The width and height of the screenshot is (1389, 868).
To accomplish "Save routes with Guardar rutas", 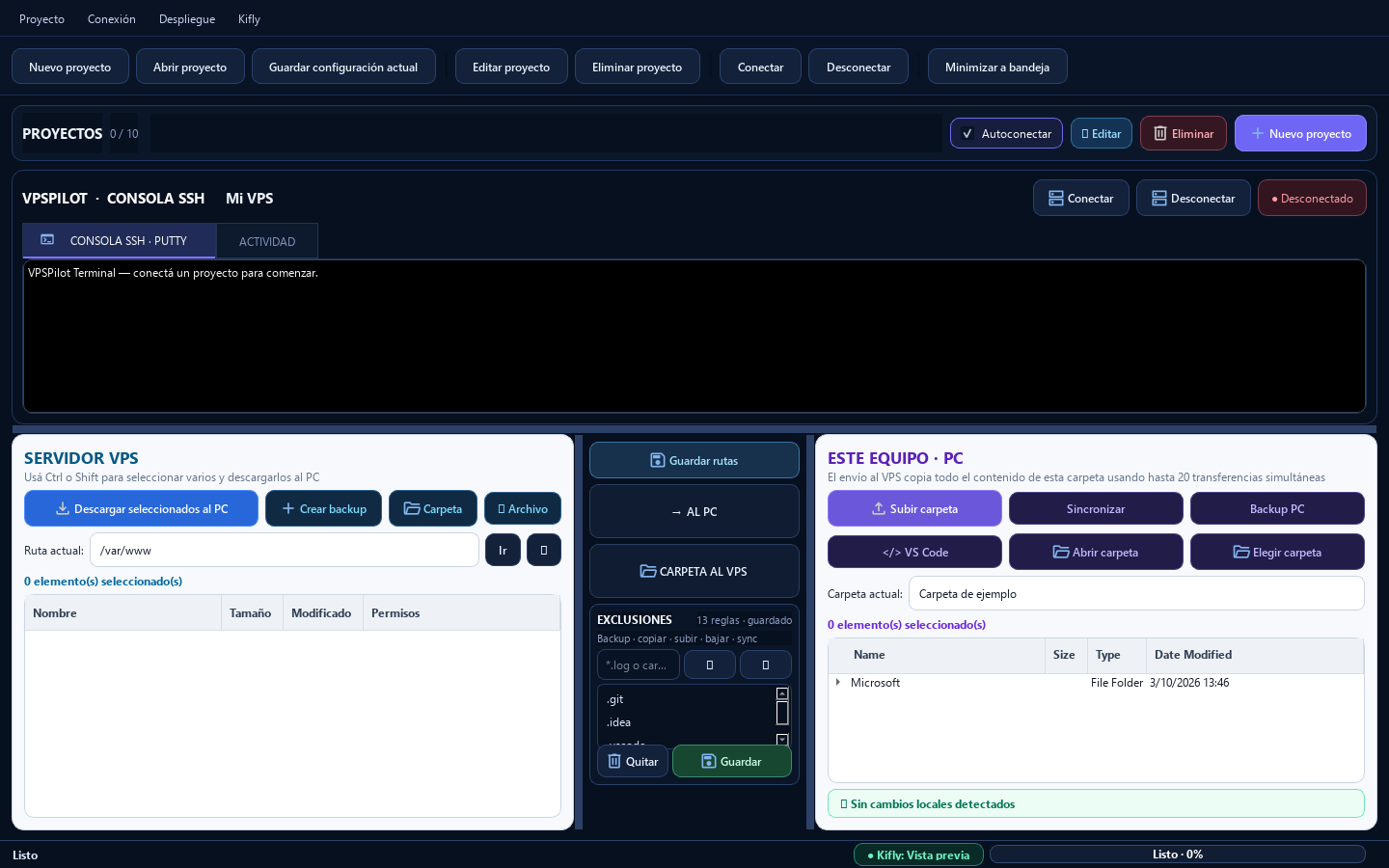I will [x=694, y=460].
